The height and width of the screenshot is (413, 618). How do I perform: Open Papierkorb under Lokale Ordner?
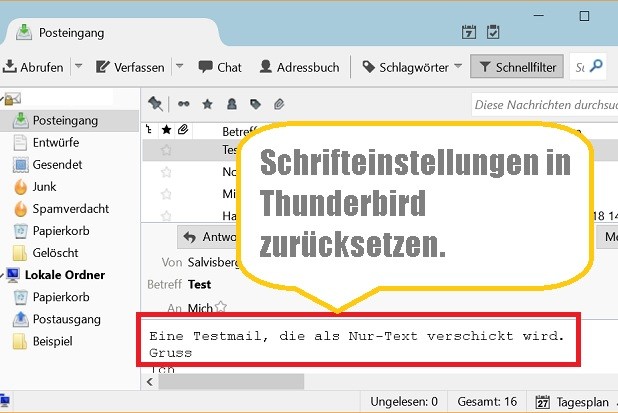[x=61, y=297]
